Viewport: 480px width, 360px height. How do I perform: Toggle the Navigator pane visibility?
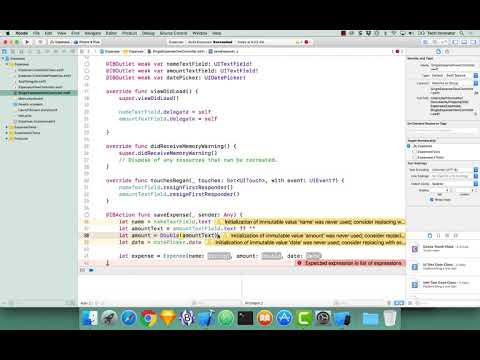click(x=455, y=42)
